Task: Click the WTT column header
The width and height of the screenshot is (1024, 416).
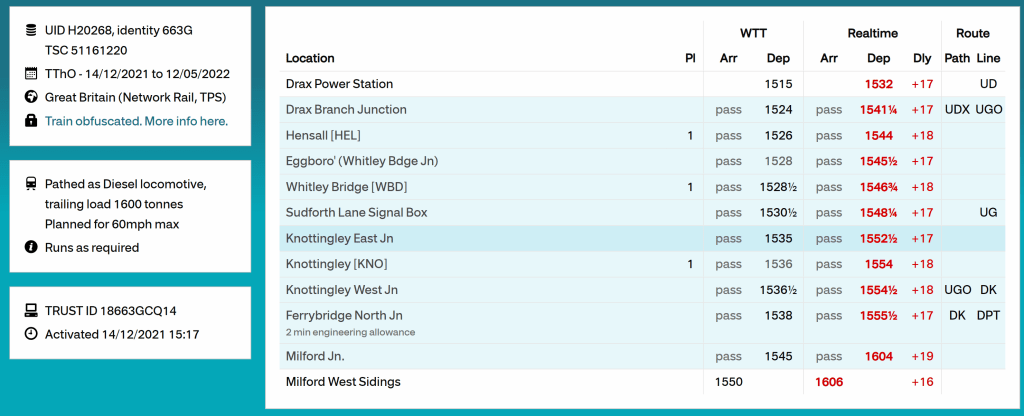Action: [x=753, y=33]
